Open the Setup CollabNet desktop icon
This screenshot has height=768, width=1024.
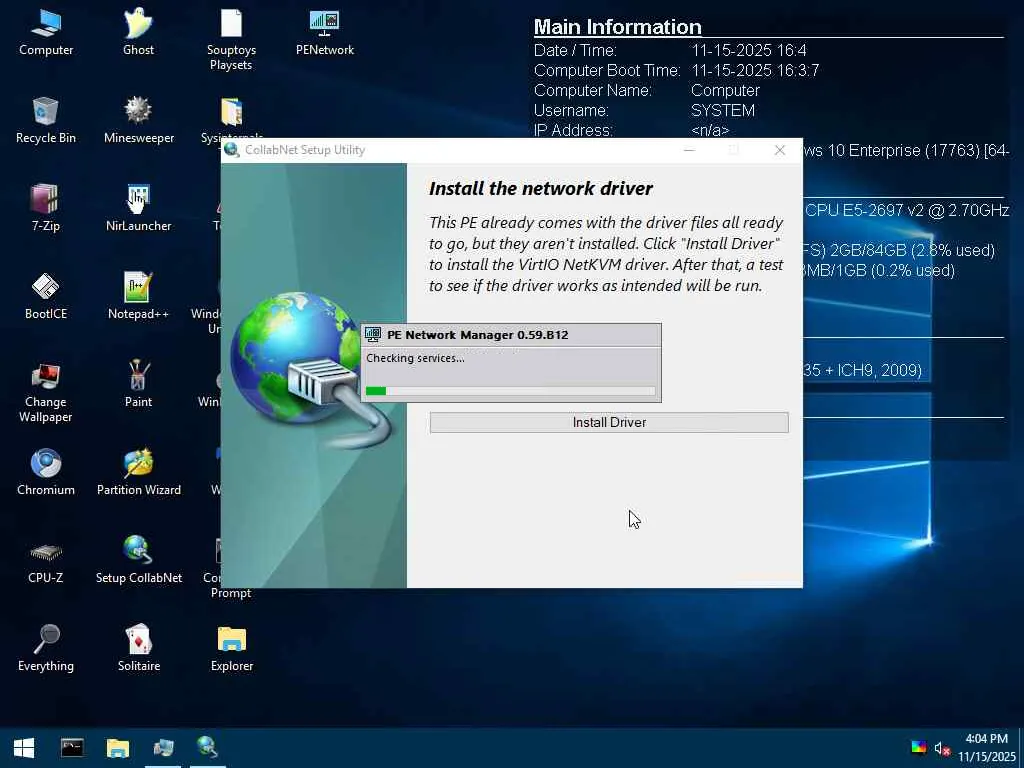138,560
